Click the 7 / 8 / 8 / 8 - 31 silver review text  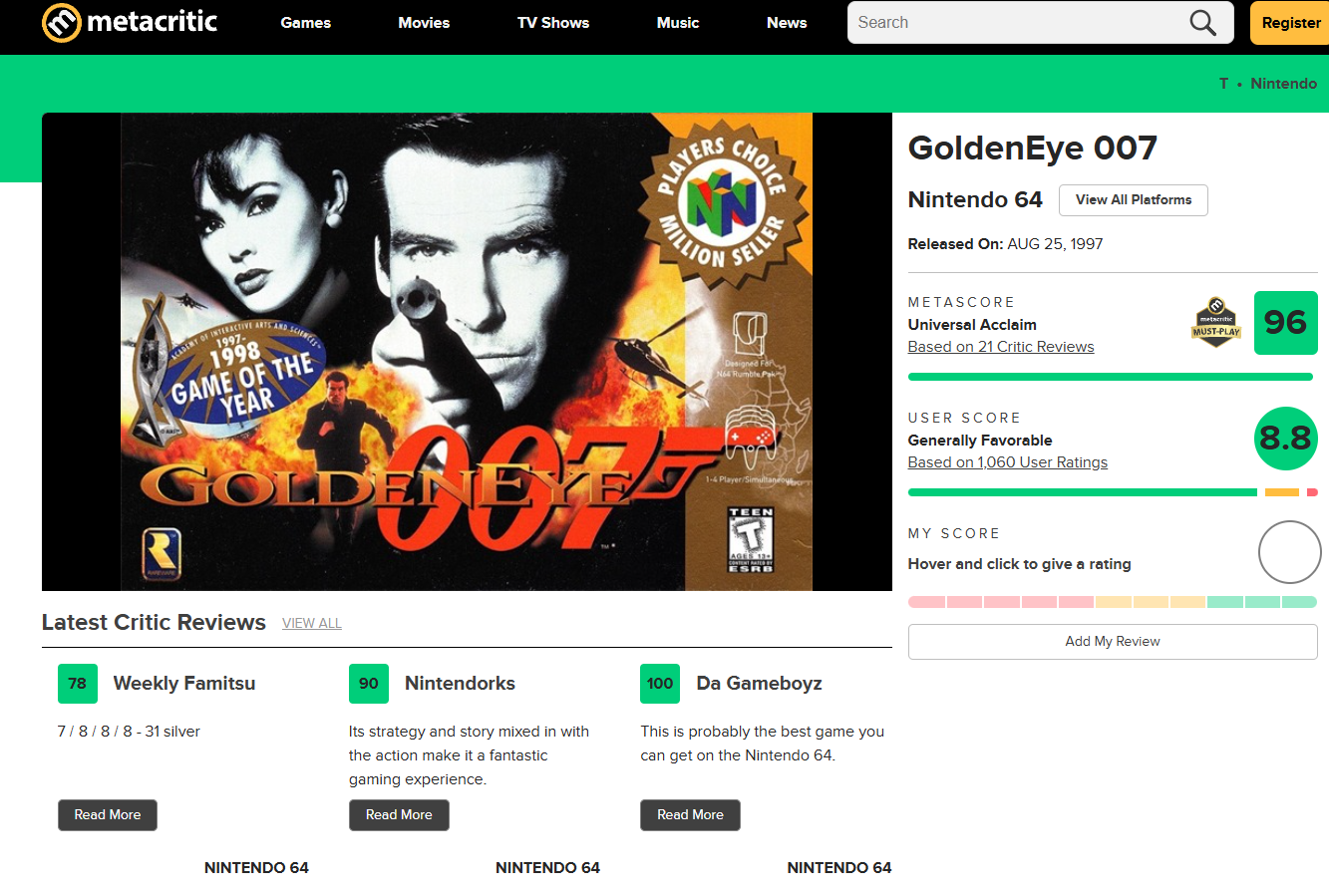pyautogui.click(x=129, y=732)
